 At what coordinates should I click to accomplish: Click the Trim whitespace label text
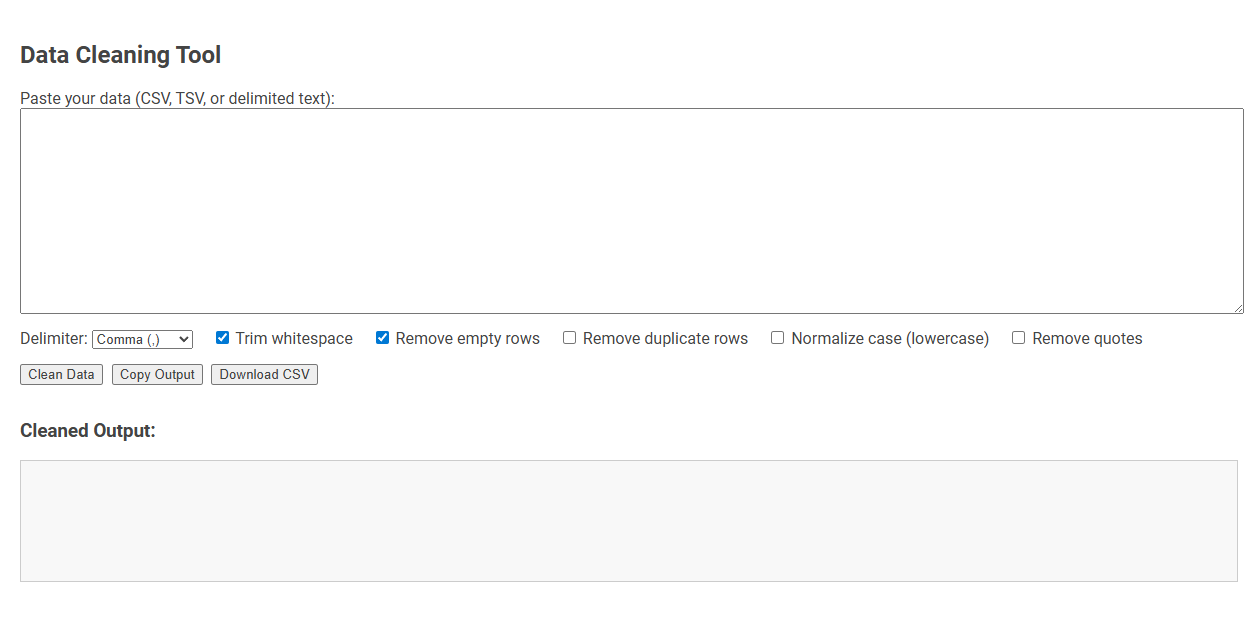click(x=293, y=338)
